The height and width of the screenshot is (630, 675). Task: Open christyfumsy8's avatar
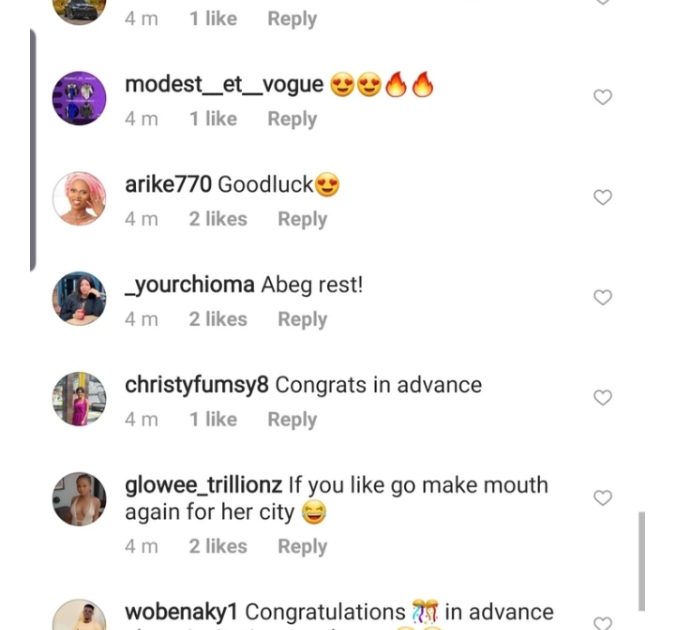(x=79, y=398)
